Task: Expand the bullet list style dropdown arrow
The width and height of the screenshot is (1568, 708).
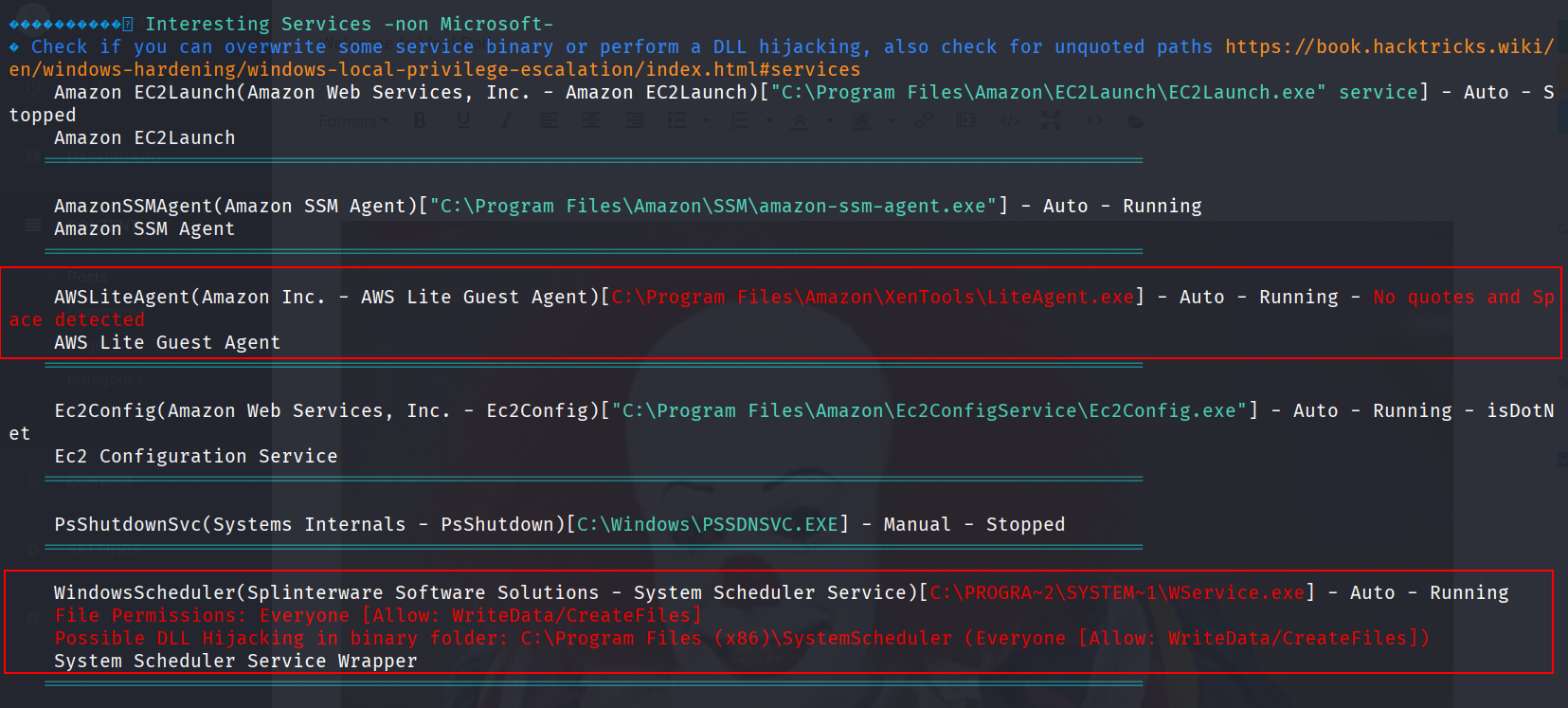Action: click(x=707, y=121)
